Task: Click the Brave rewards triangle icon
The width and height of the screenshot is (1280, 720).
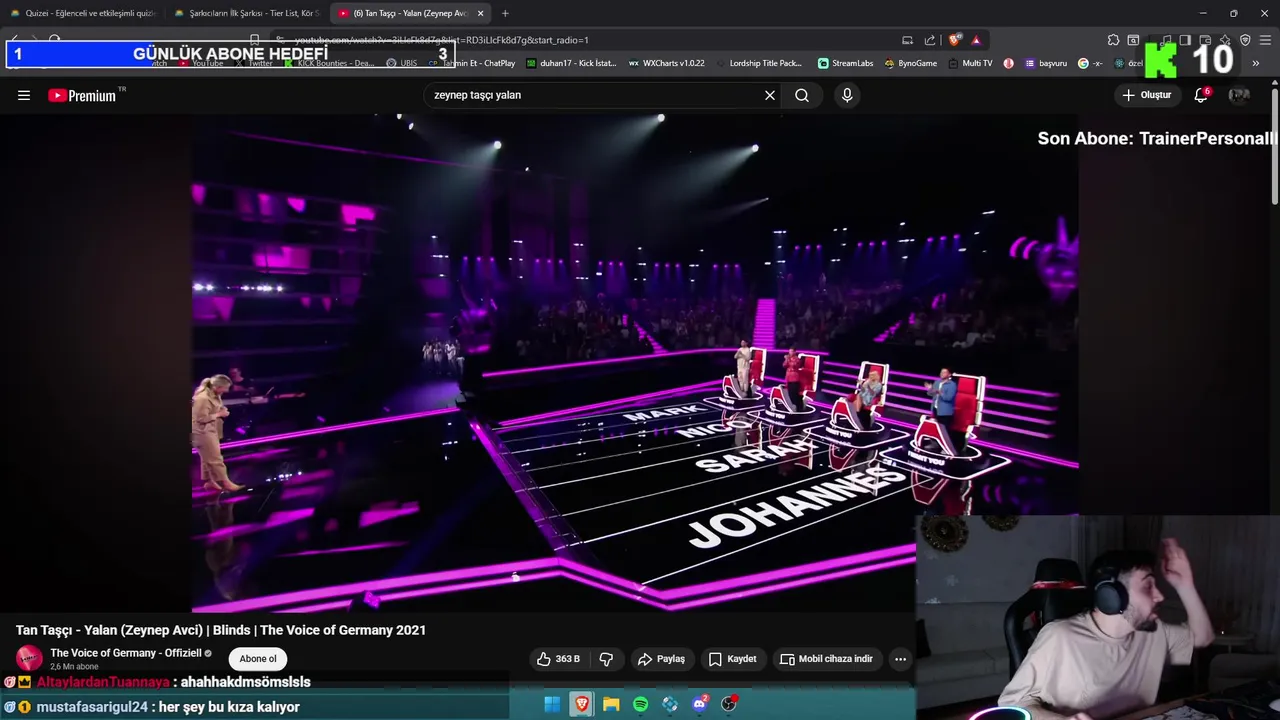Action: [976, 40]
